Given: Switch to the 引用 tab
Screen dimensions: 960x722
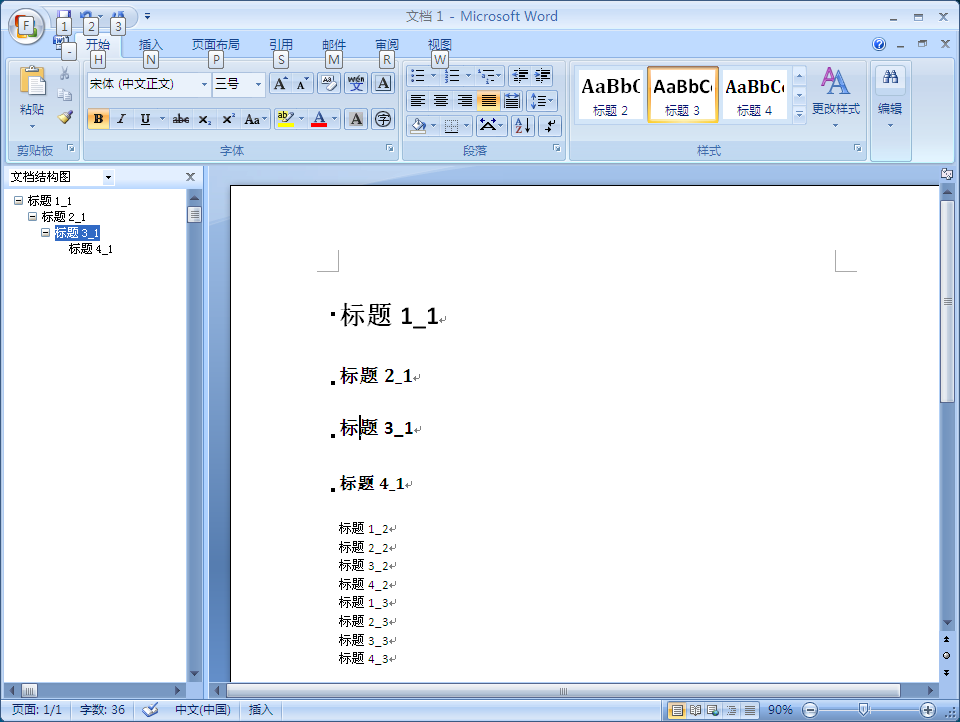Looking at the screenshot, I should tap(281, 45).
